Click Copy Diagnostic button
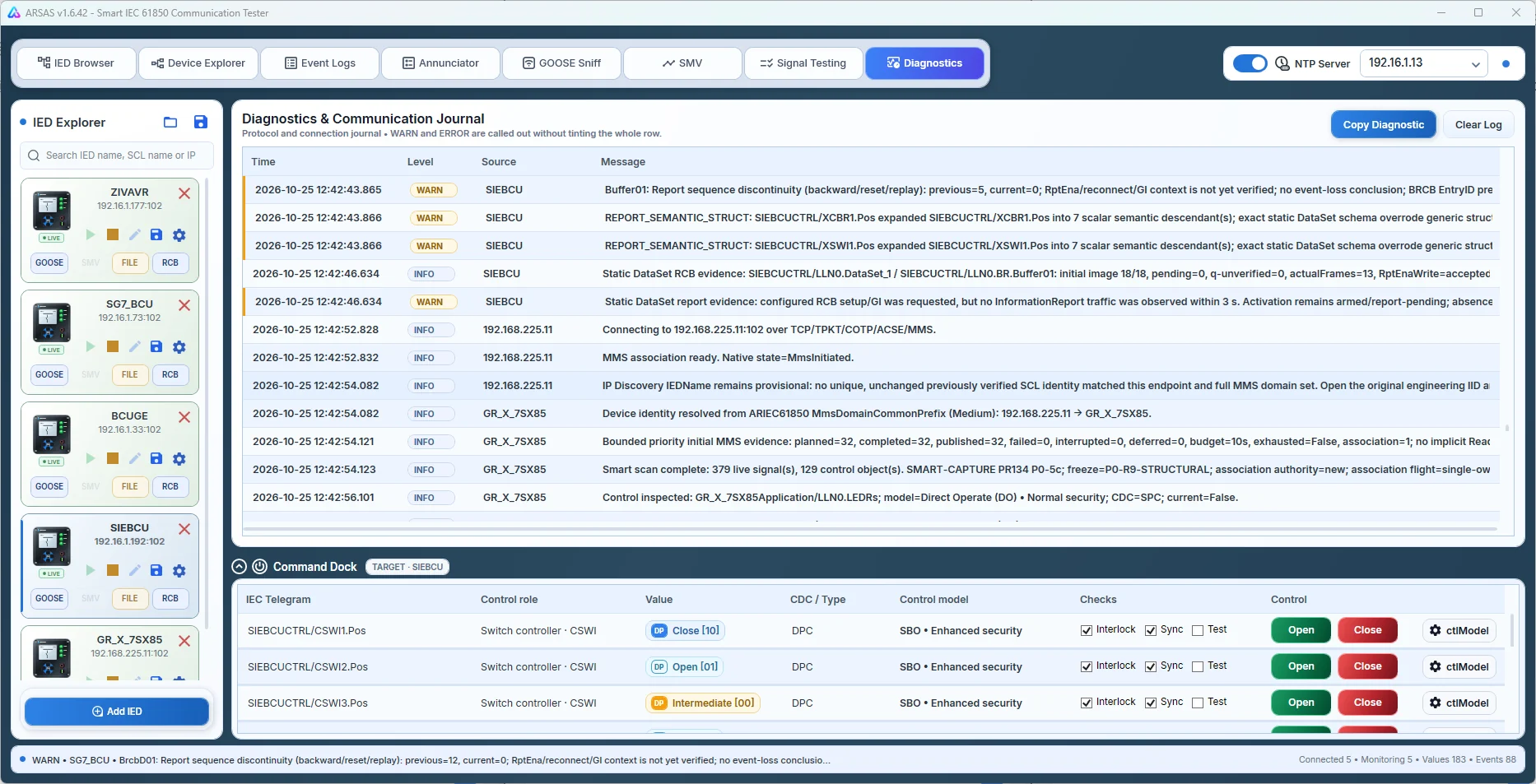The height and width of the screenshot is (784, 1536). point(1384,125)
